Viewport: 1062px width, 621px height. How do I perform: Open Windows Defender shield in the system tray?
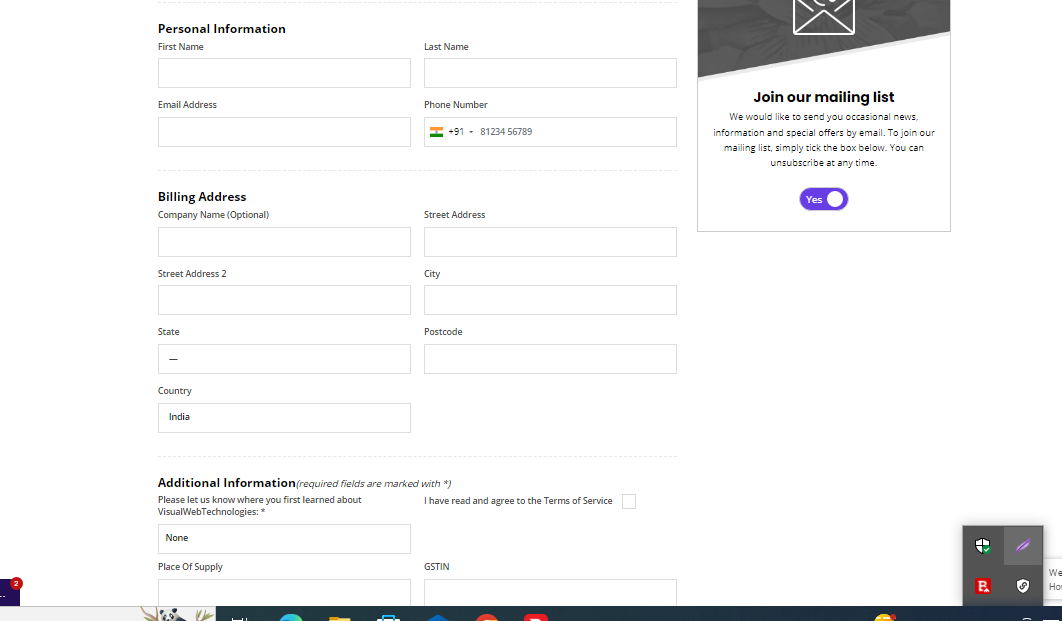tap(983, 546)
